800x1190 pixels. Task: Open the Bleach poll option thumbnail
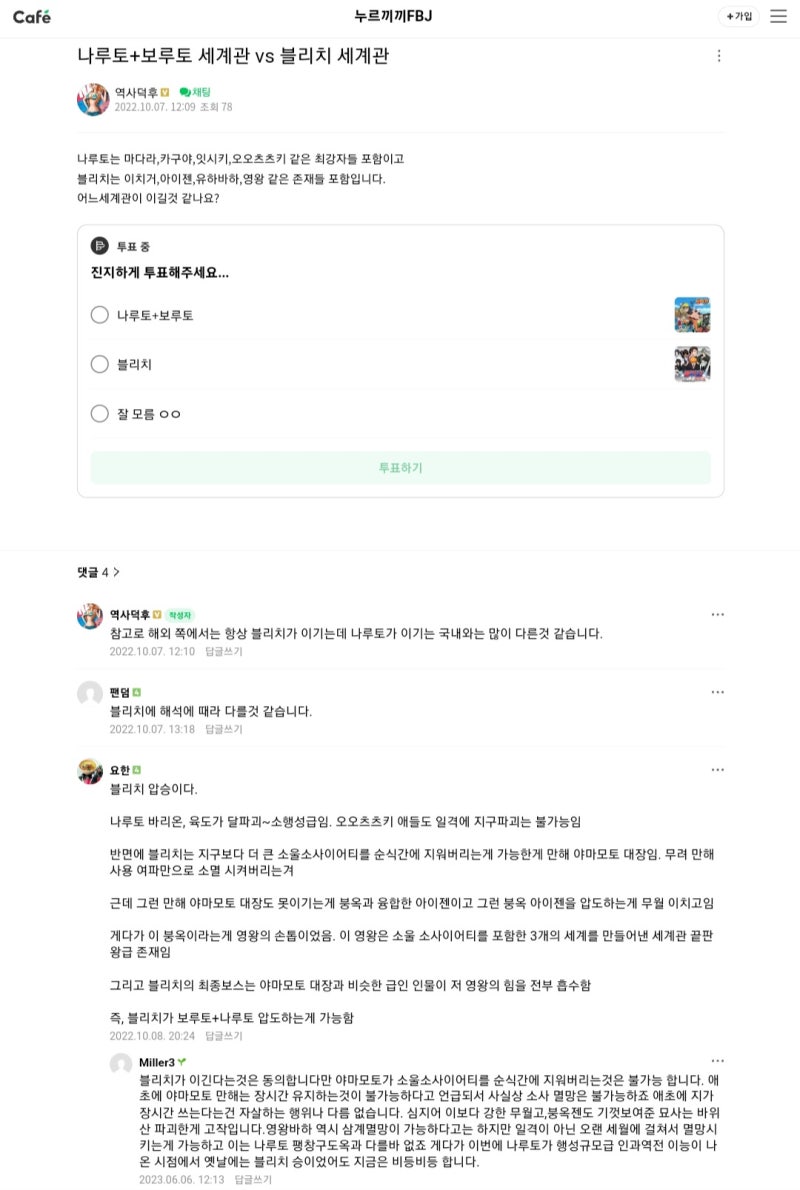(x=692, y=364)
